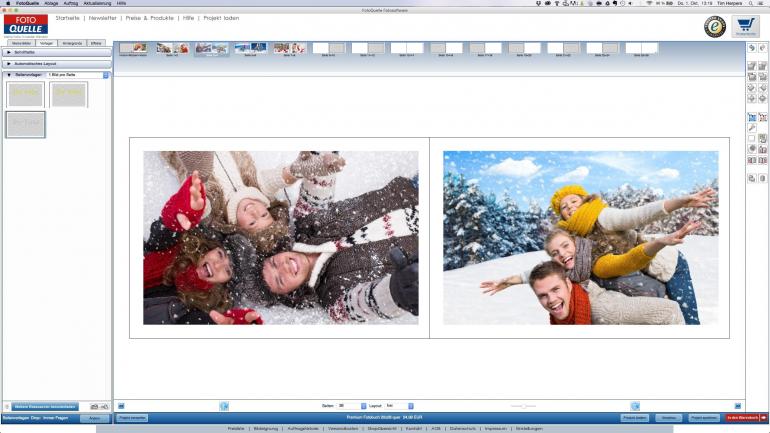Select the Seite 1-2 spread thumbnail

point(172,49)
